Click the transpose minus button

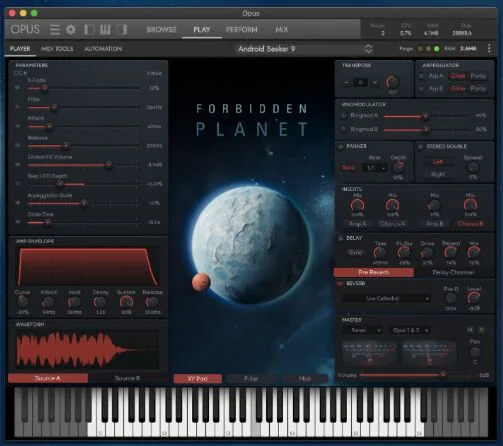pyautogui.click(x=346, y=83)
